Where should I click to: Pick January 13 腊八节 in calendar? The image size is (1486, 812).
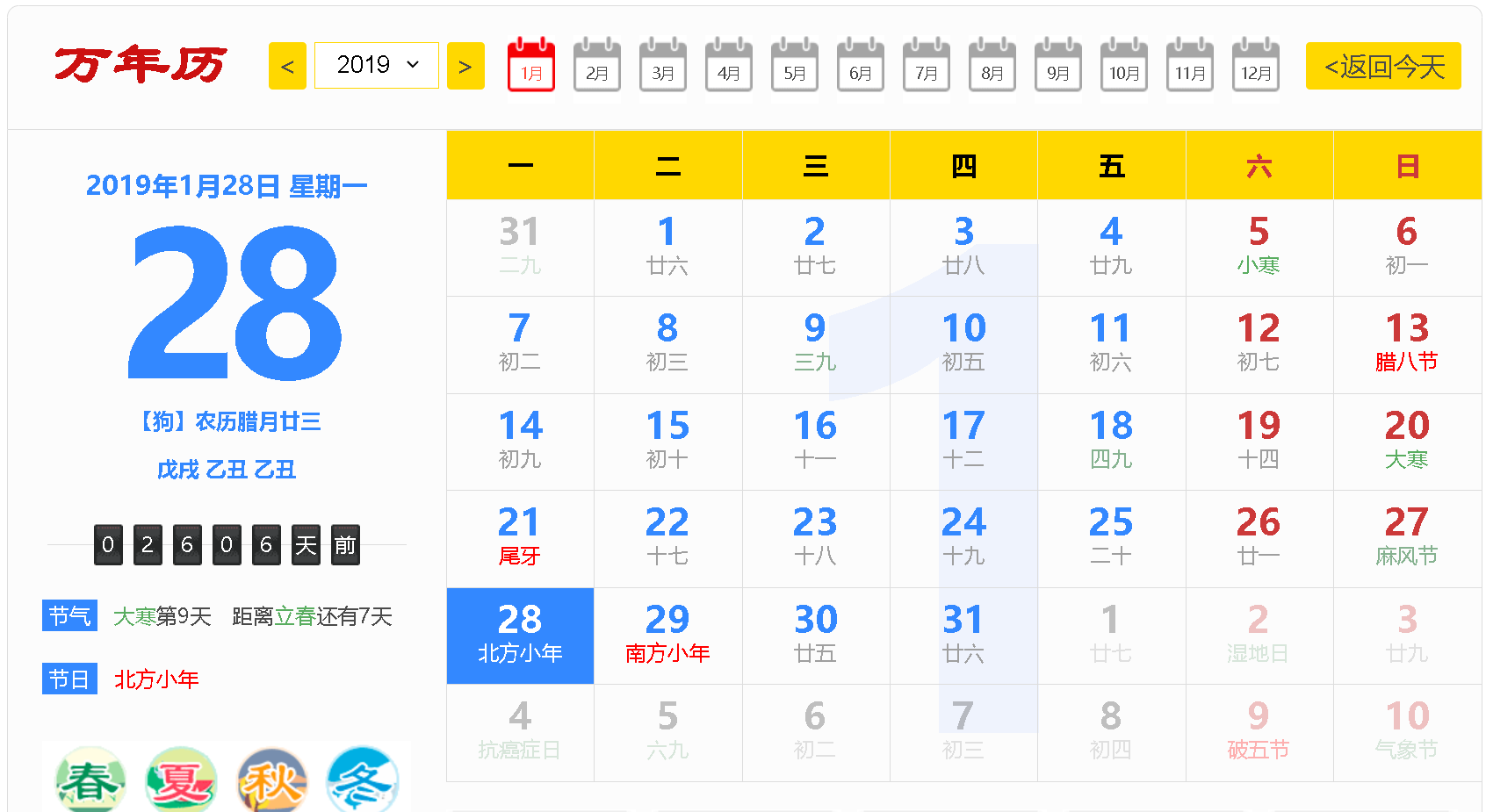pos(1407,344)
